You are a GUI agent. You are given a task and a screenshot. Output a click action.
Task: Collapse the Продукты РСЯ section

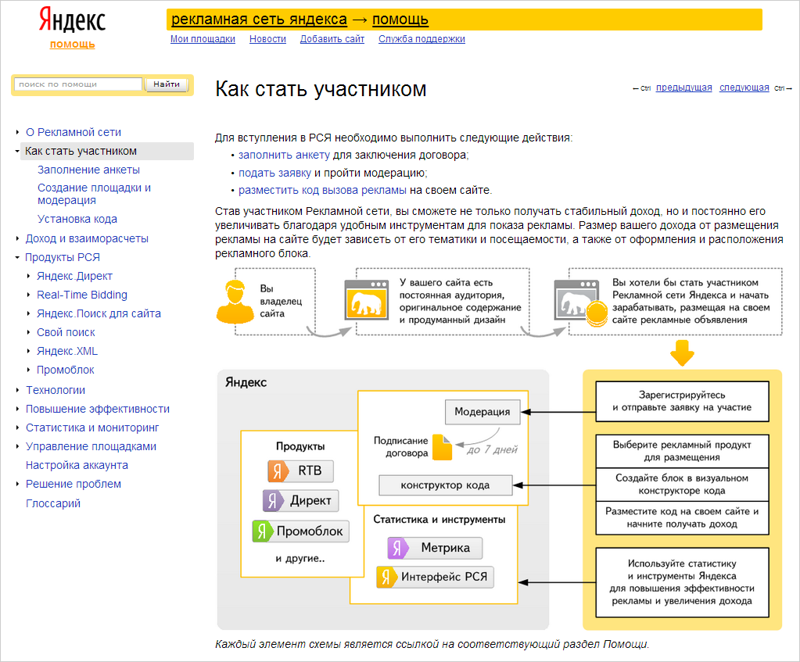[x=18, y=258]
